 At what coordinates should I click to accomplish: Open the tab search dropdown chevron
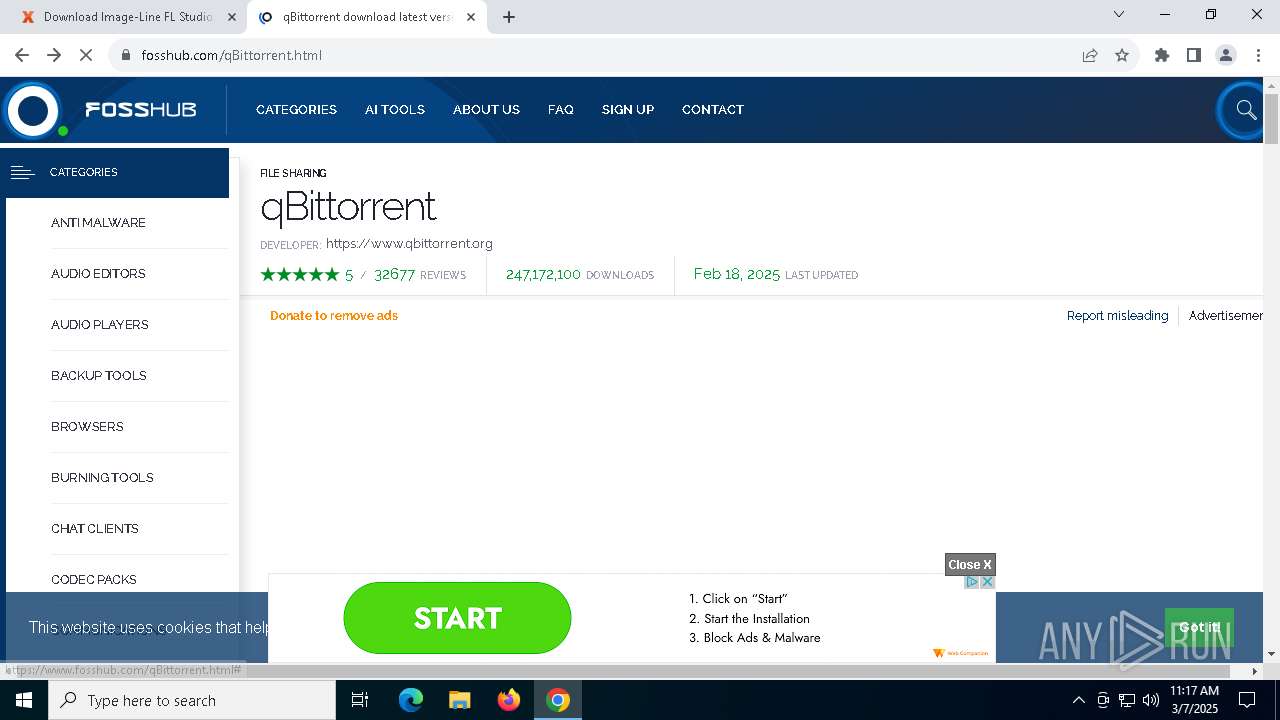pyautogui.click(x=1119, y=14)
